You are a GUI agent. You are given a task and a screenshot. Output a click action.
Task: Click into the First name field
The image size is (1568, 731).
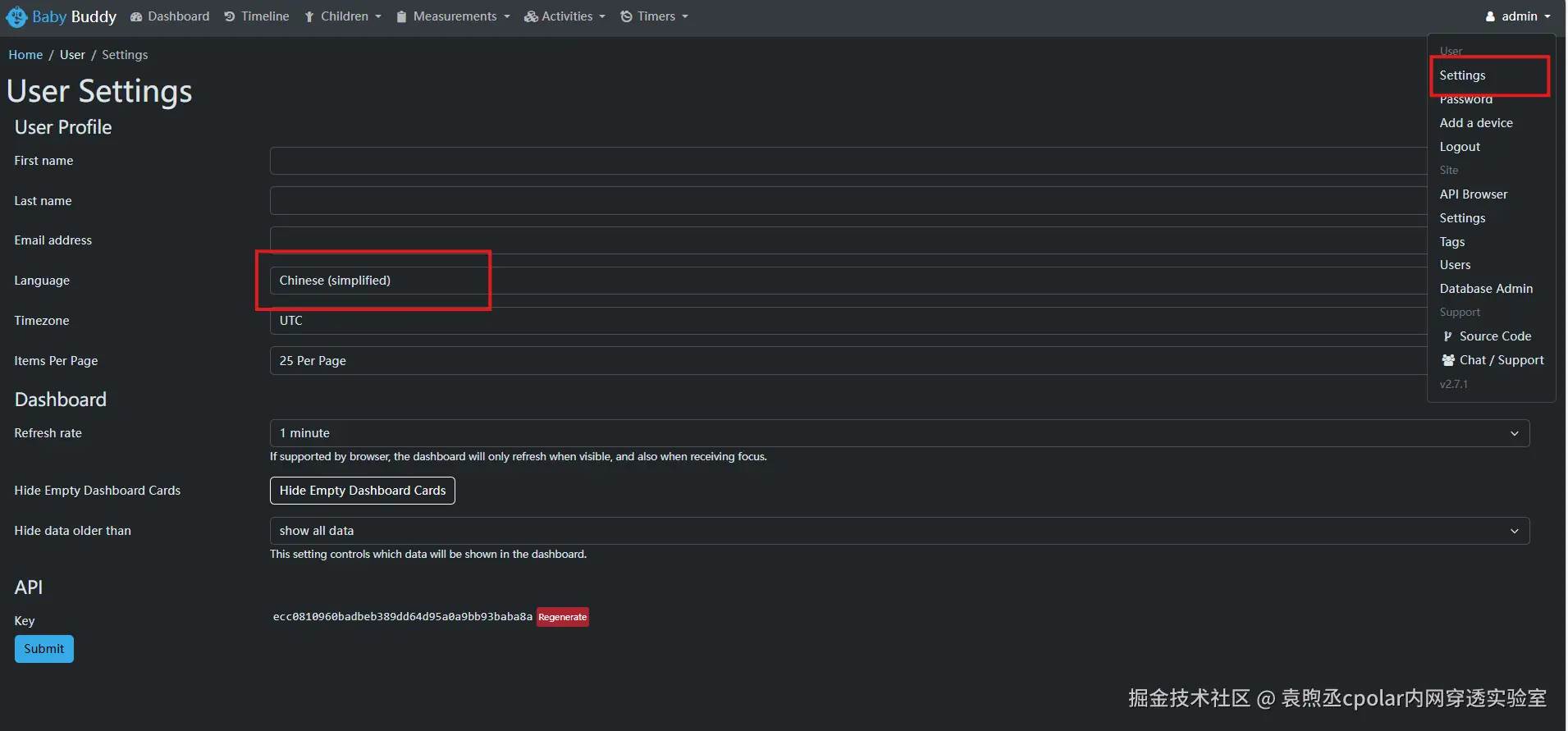[848, 161]
